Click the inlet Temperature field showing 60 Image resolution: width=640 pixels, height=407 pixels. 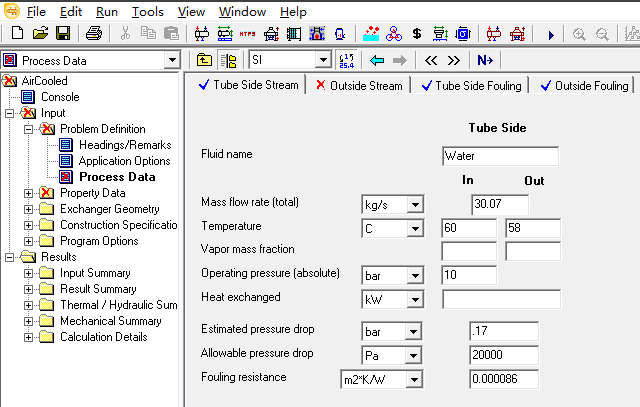[x=469, y=228]
